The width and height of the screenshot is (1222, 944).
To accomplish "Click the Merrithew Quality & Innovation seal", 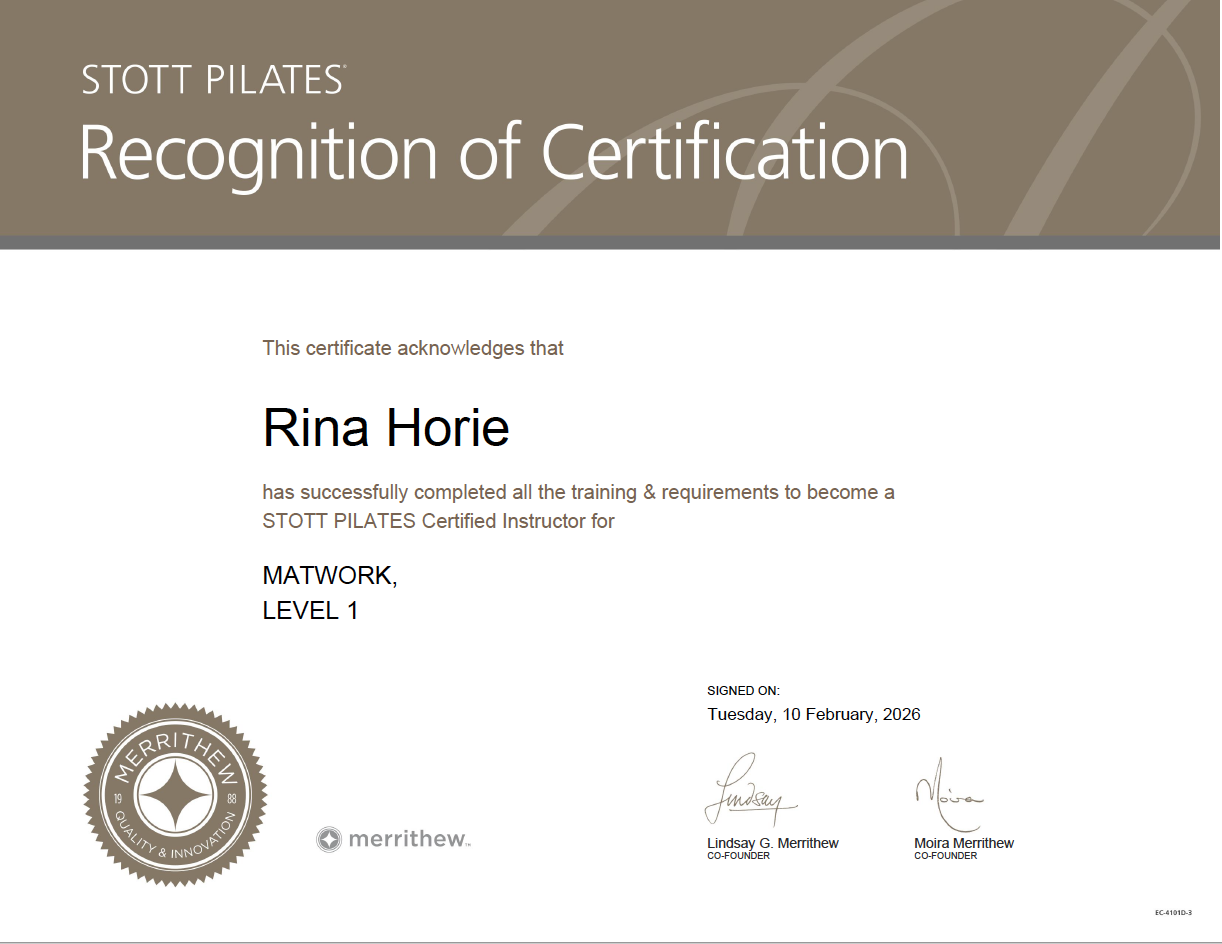I will (175, 794).
